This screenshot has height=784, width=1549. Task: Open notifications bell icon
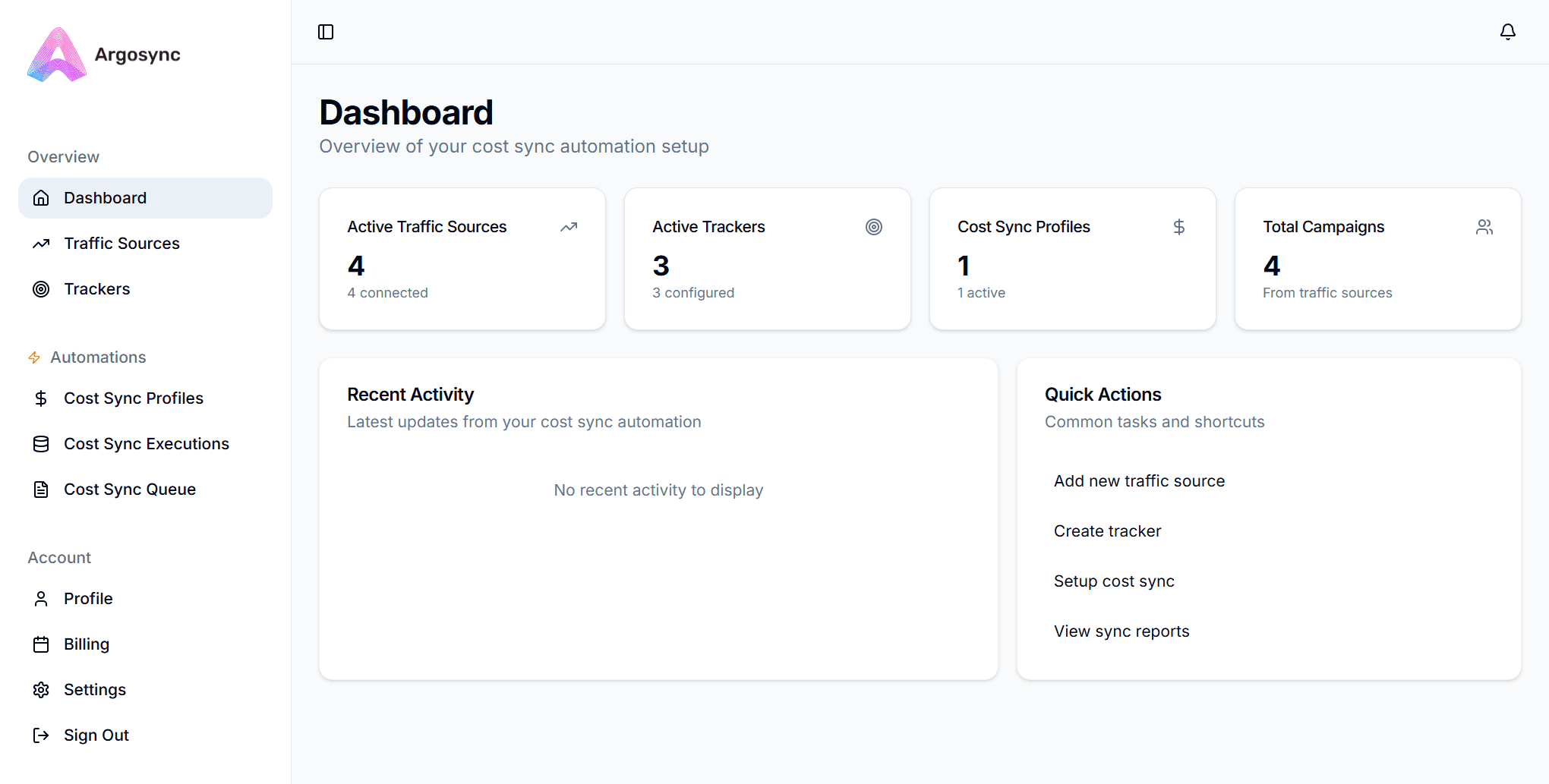tap(1507, 32)
